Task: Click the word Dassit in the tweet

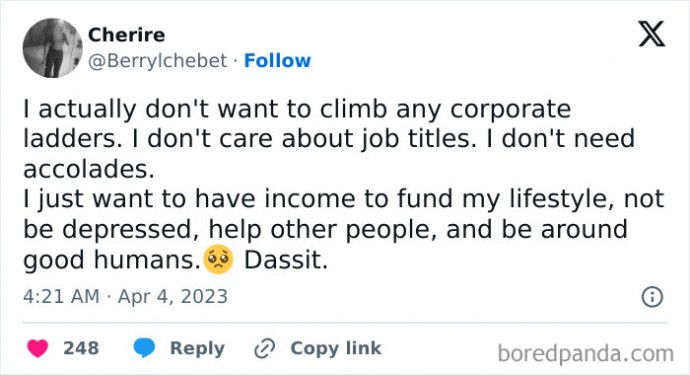Action: pos(286,260)
